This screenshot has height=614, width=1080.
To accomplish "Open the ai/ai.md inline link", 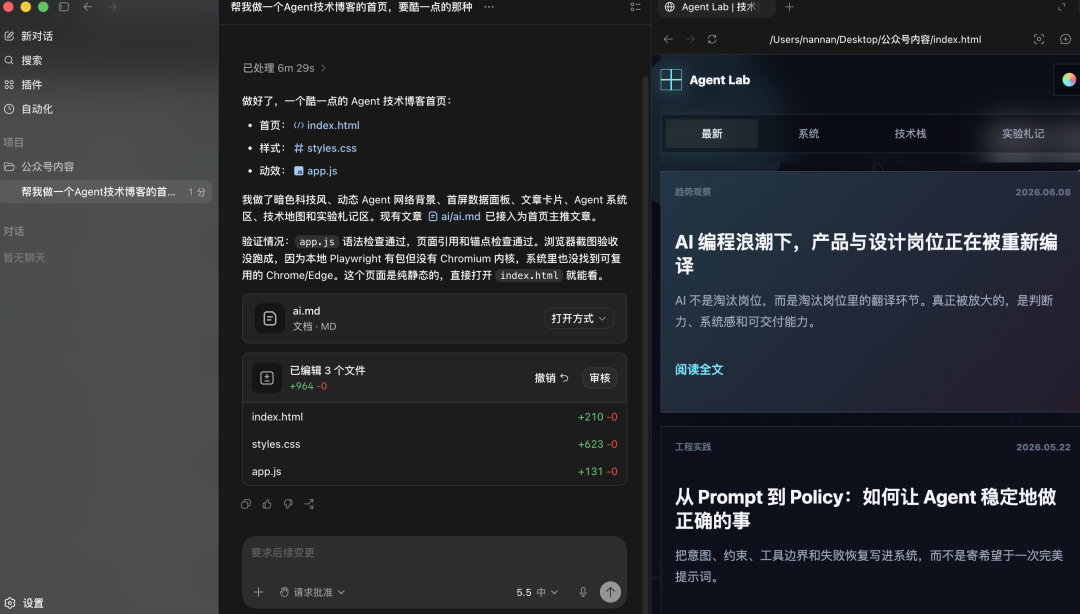I will [x=455, y=216].
